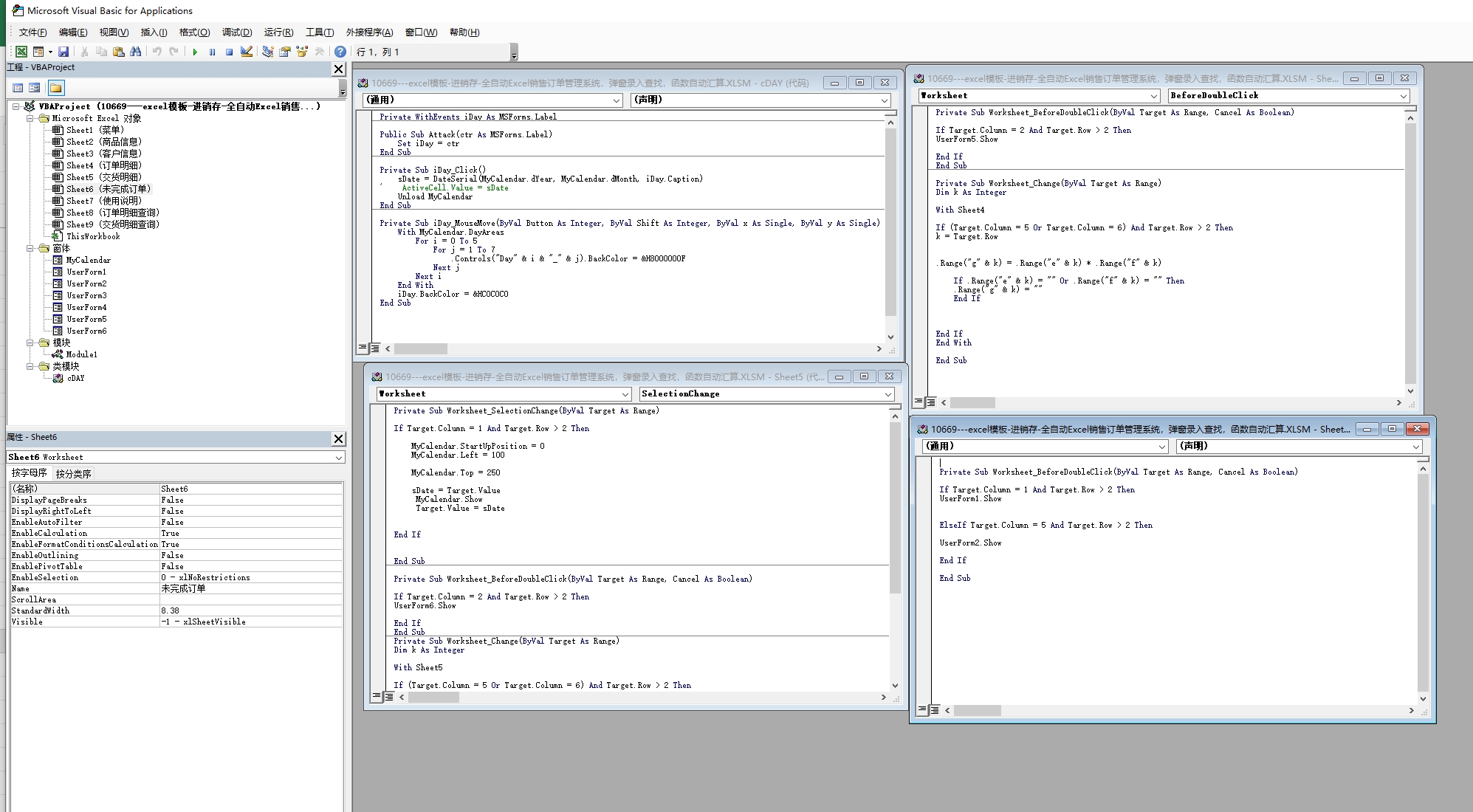Enable Procedure View in the BeforeDoubleClick window

click(919, 402)
